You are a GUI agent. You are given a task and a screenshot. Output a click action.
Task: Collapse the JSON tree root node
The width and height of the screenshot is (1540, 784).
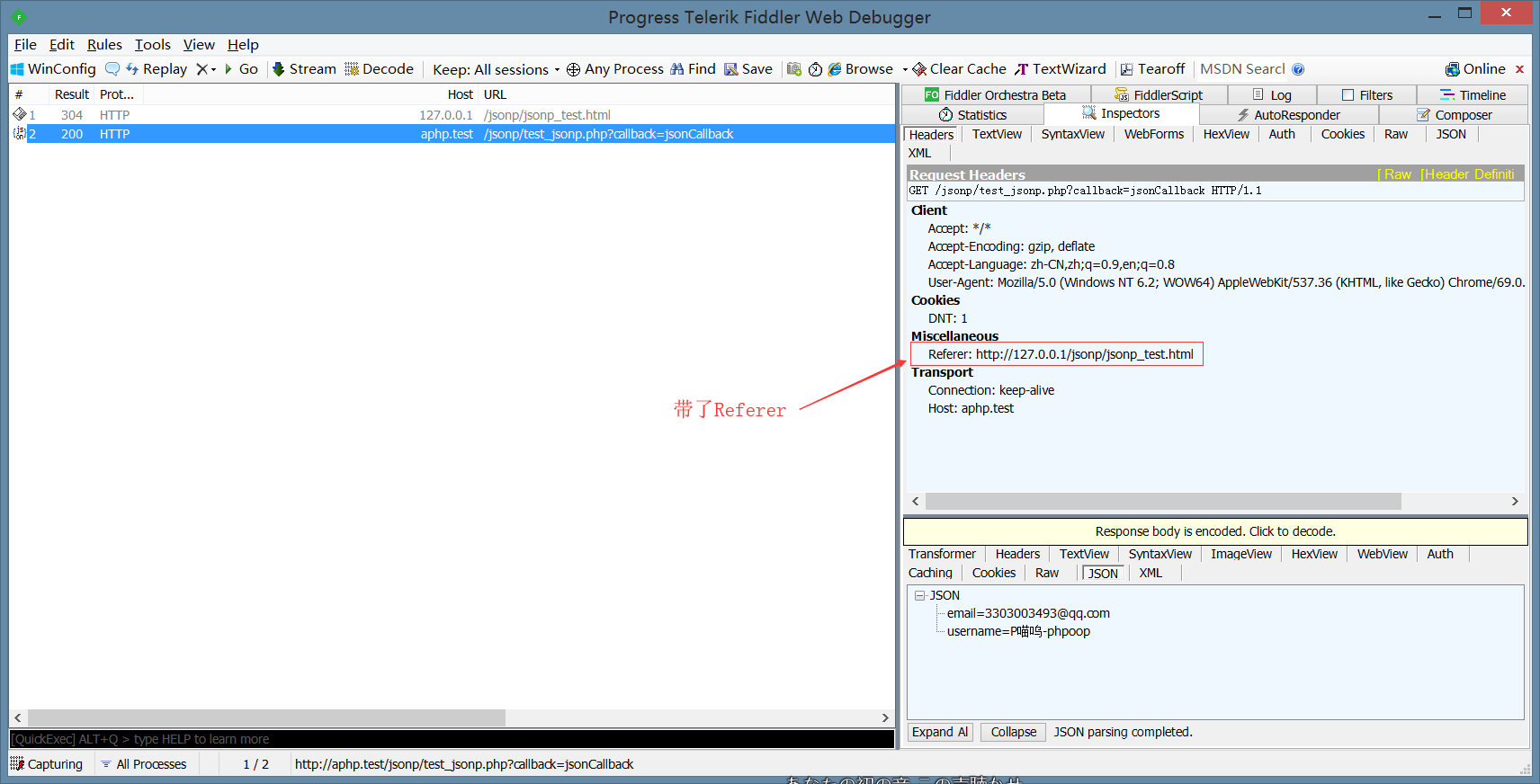click(919, 595)
